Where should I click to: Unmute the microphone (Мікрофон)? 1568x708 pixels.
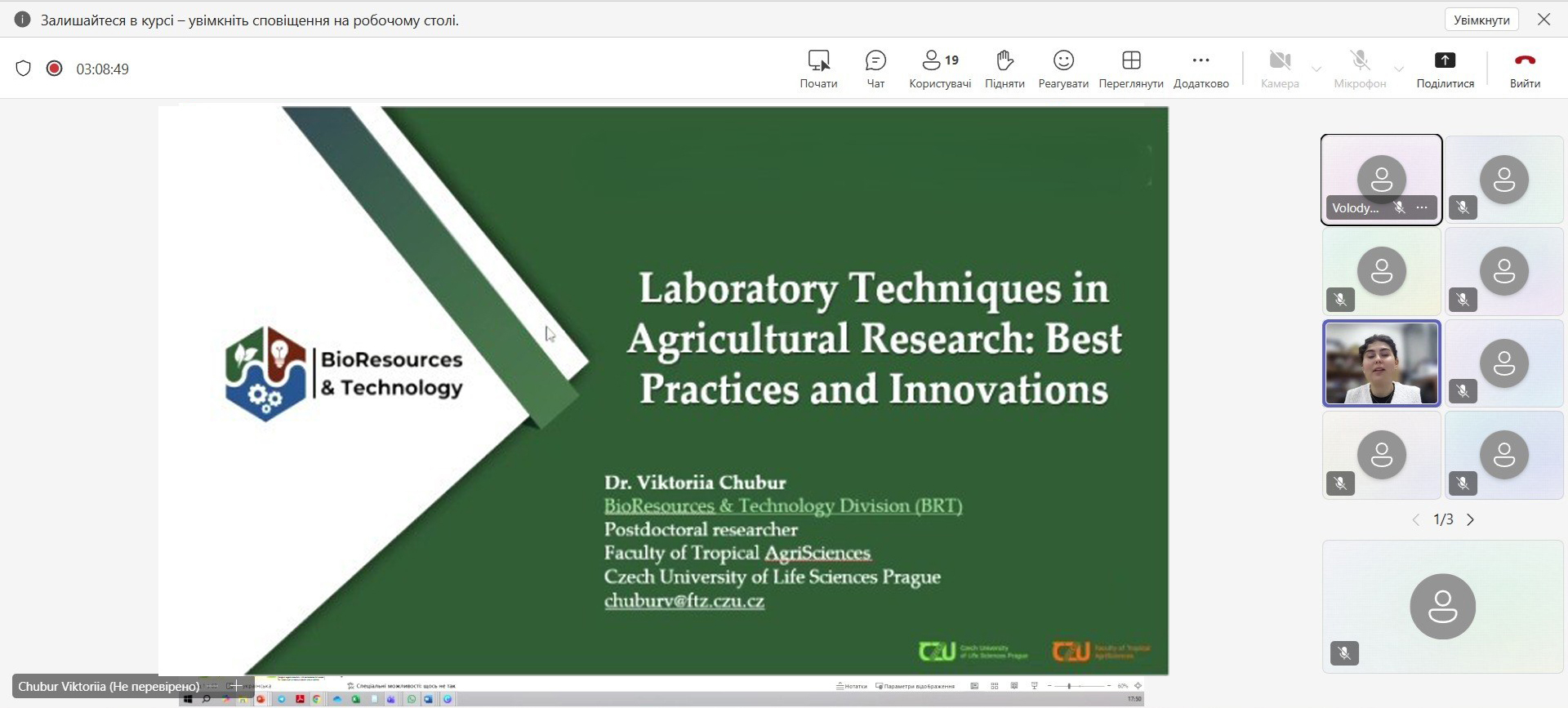click(1360, 69)
